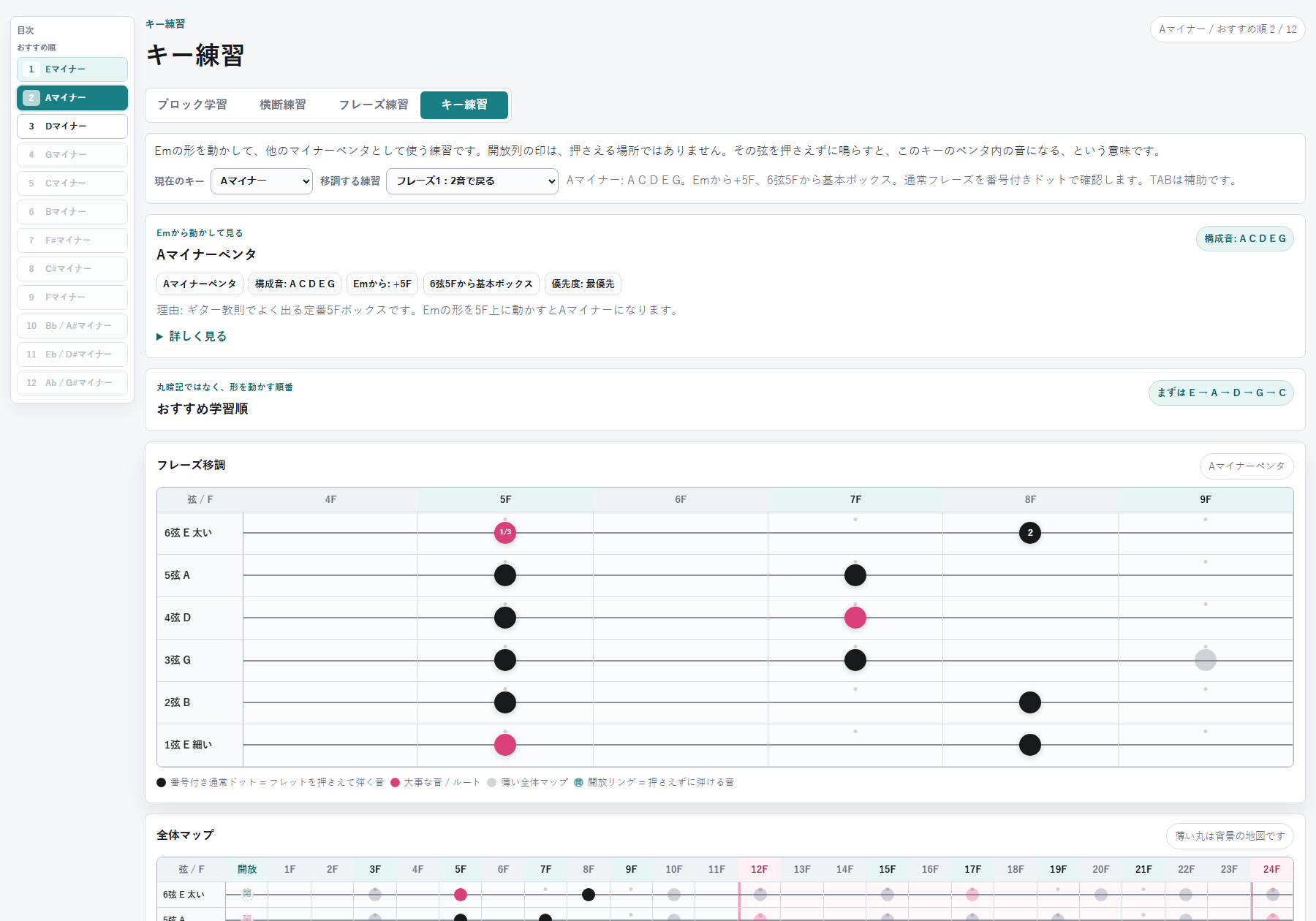Click the black dot on 4弦 D at 5F
The image size is (1316, 921).
505,618
